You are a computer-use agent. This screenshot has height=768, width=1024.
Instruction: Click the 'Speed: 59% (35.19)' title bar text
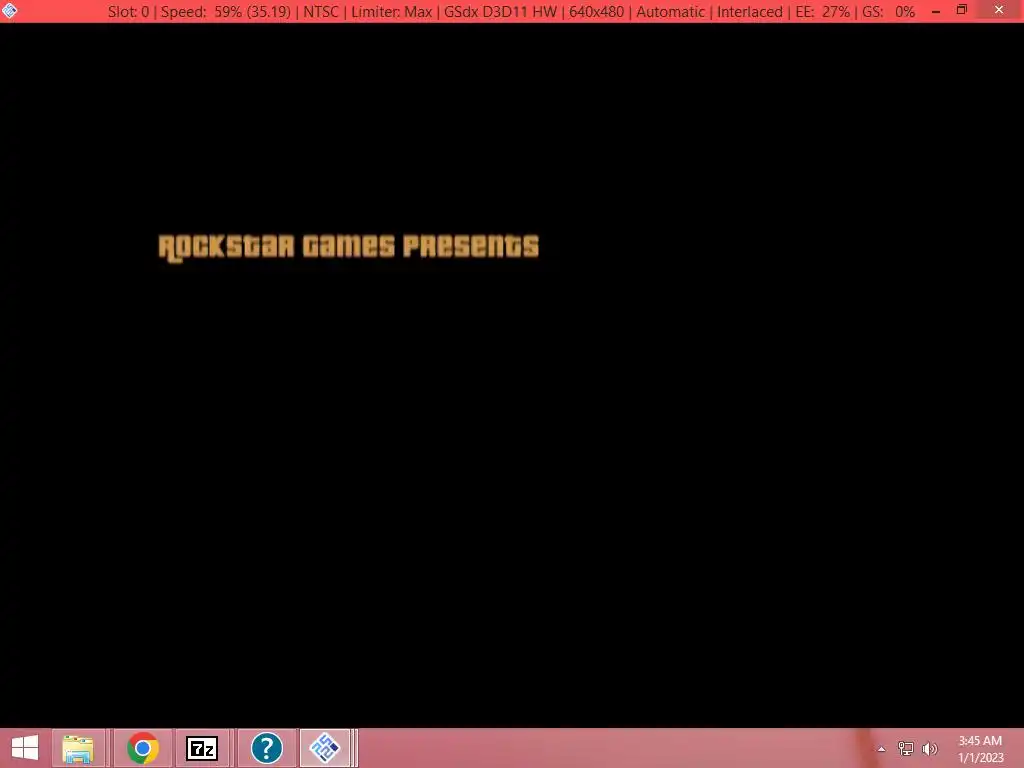point(225,12)
